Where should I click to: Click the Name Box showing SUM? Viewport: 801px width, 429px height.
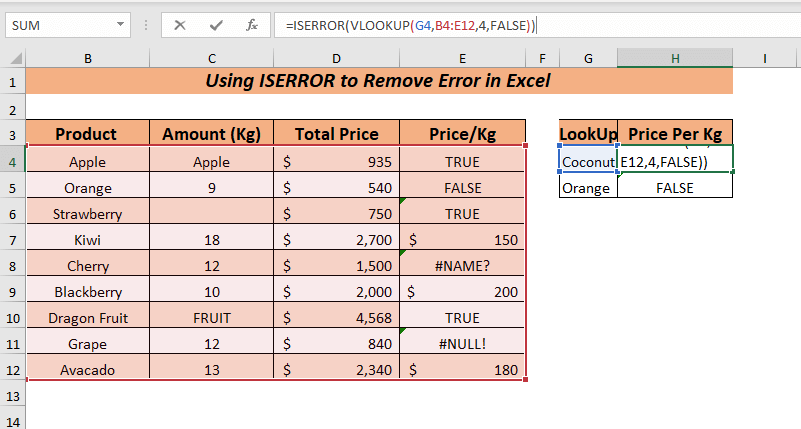coord(60,25)
